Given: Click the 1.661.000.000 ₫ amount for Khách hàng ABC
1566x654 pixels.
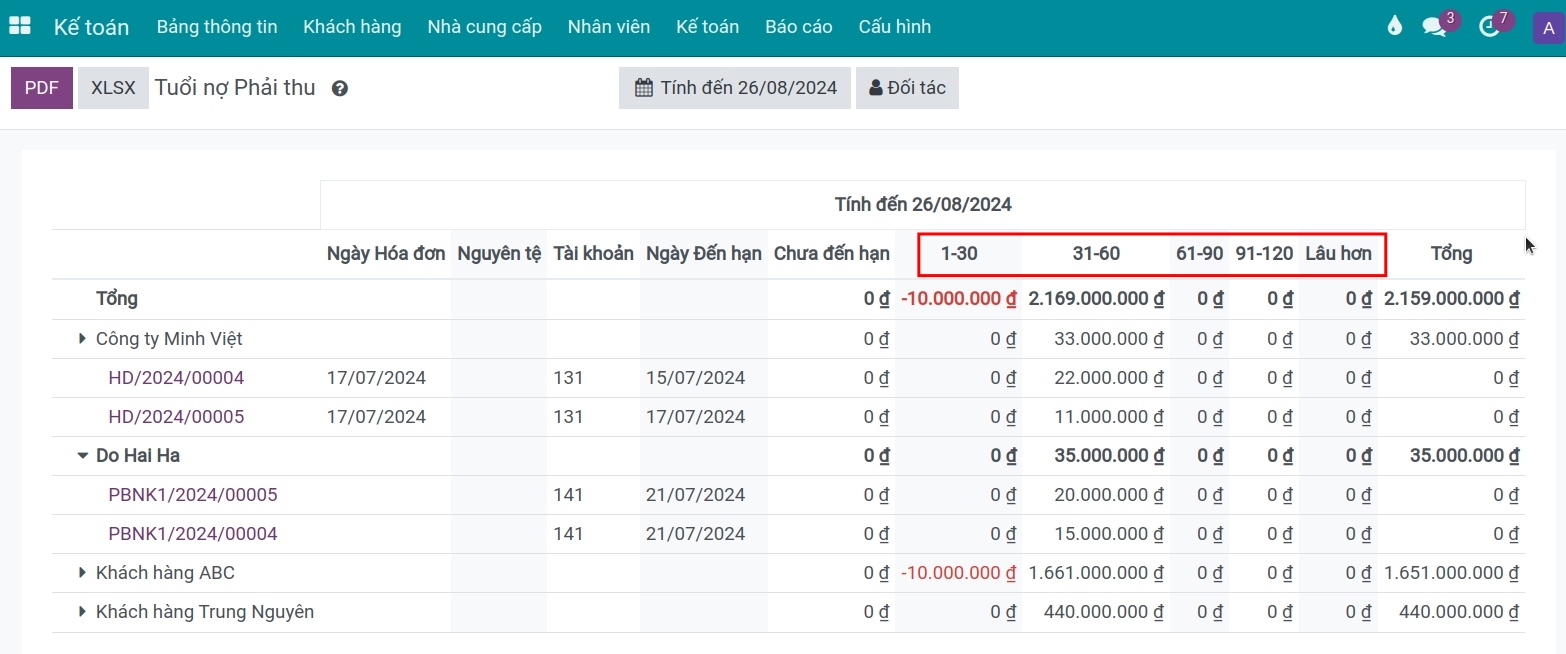Looking at the screenshot, I should 1096,573.
